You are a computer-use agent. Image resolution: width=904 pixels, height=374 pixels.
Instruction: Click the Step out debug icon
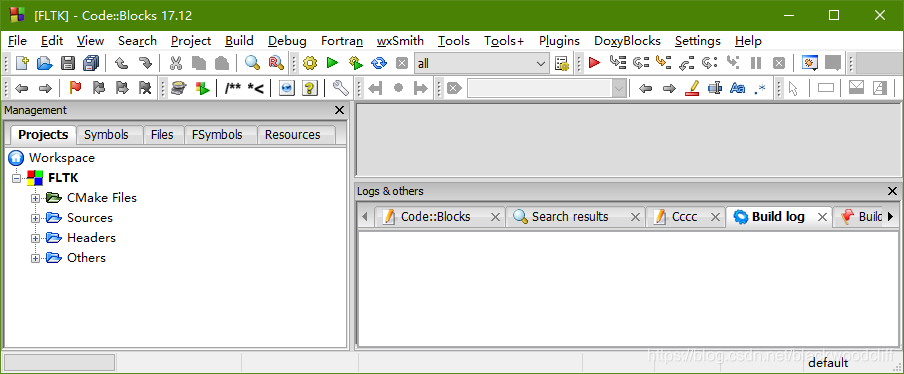(x=687, y=63)
